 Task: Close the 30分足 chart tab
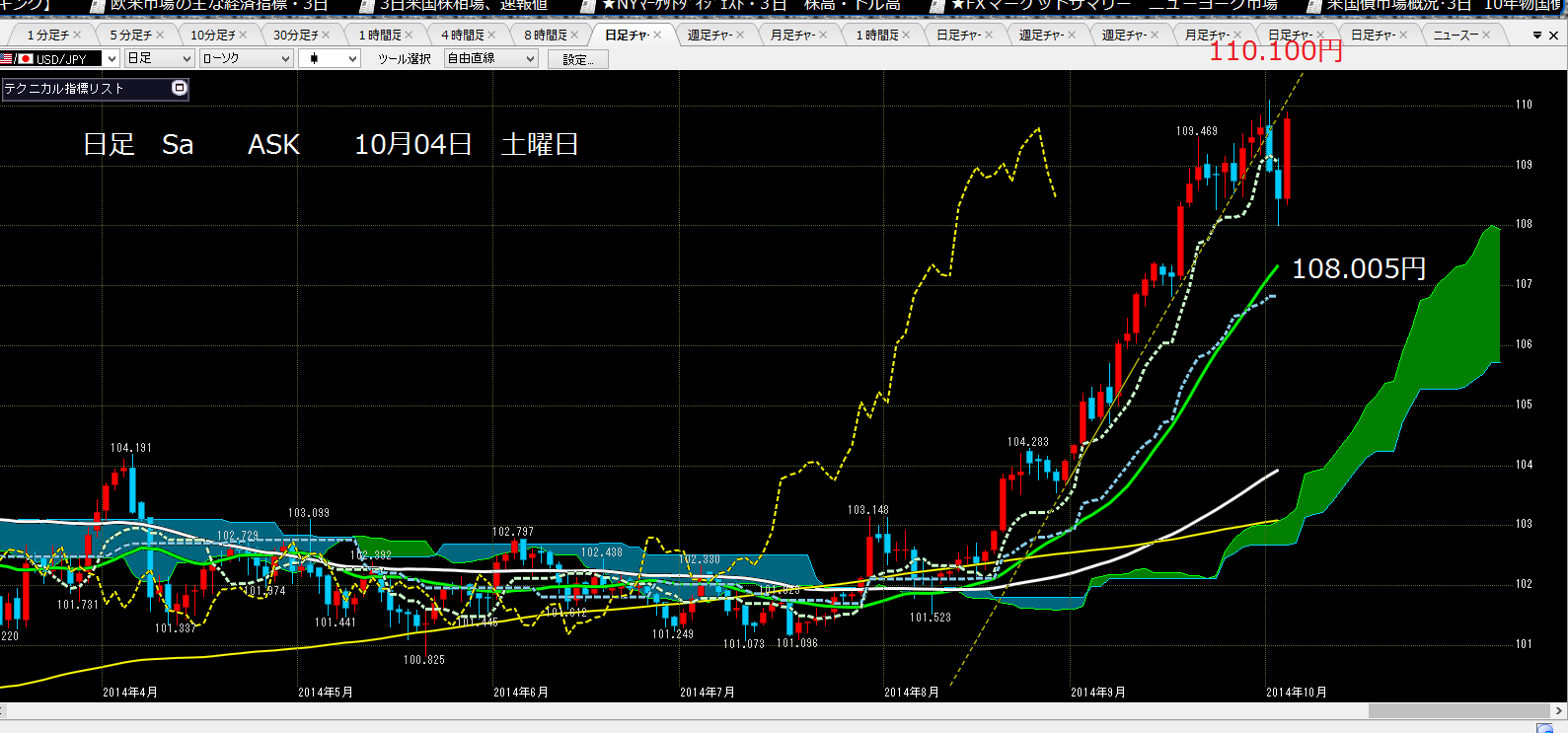[326, 36]
